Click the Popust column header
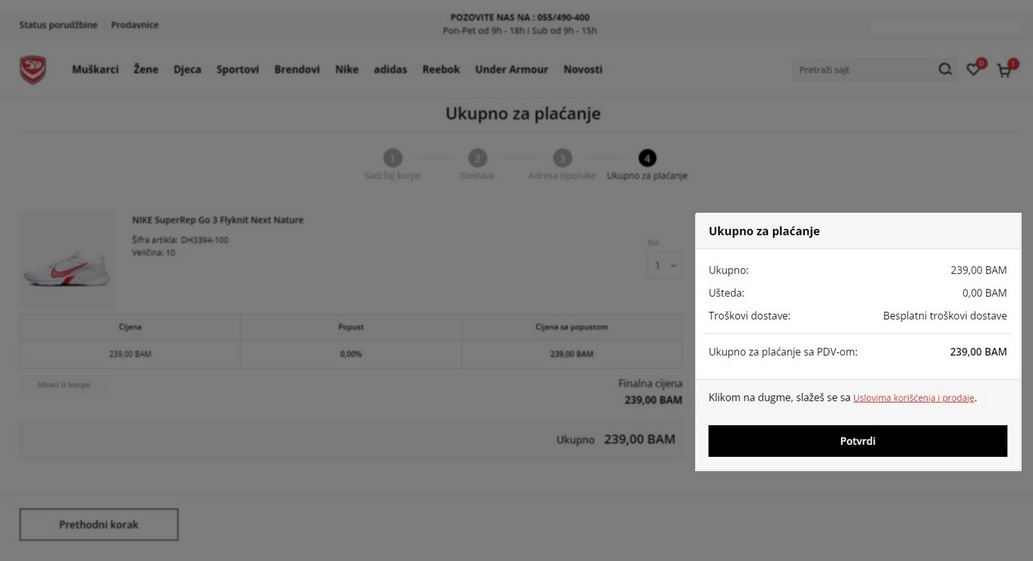 click(351, 327)
